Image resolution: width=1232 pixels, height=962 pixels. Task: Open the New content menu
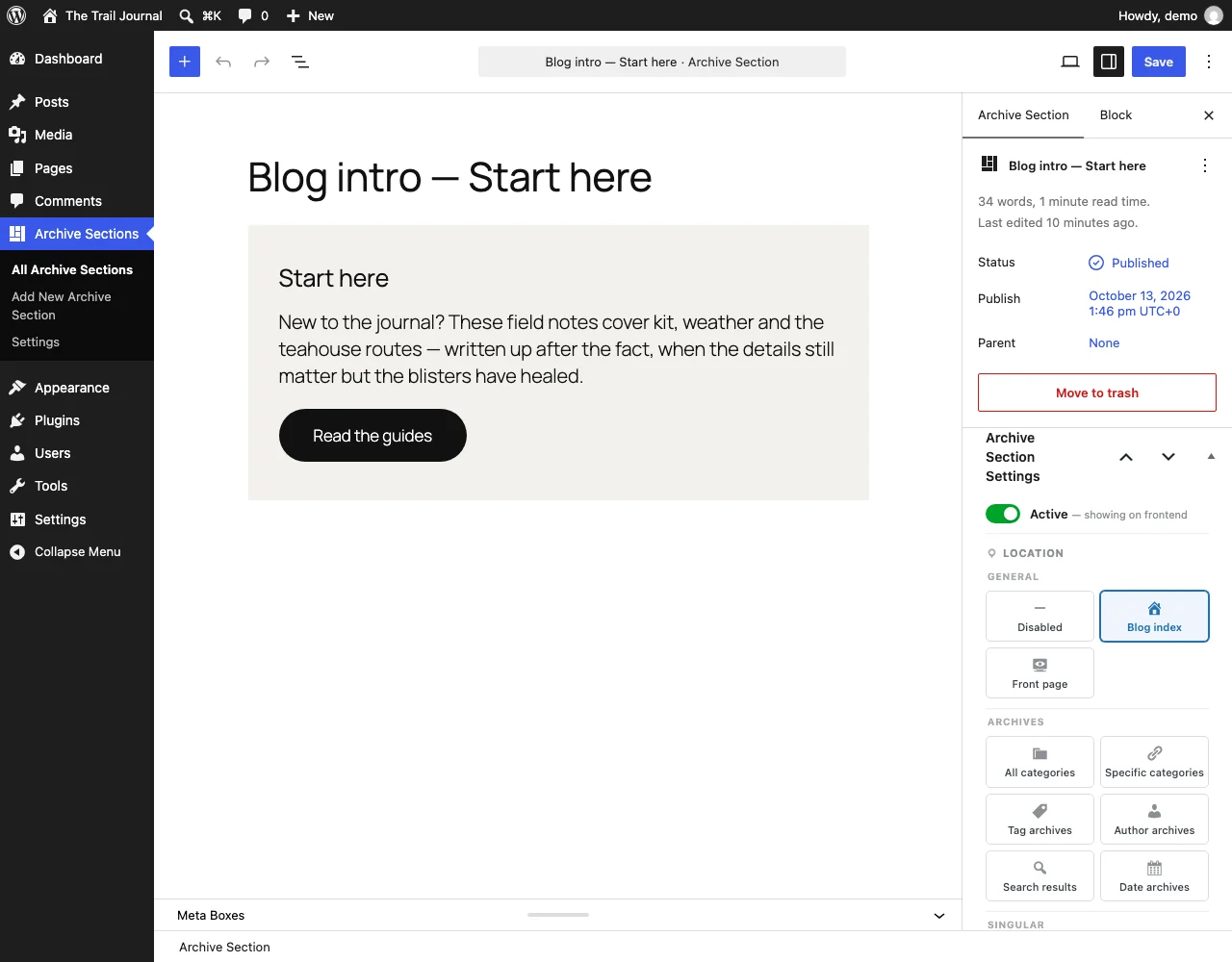pyautogui.click(x=310, y=15)
